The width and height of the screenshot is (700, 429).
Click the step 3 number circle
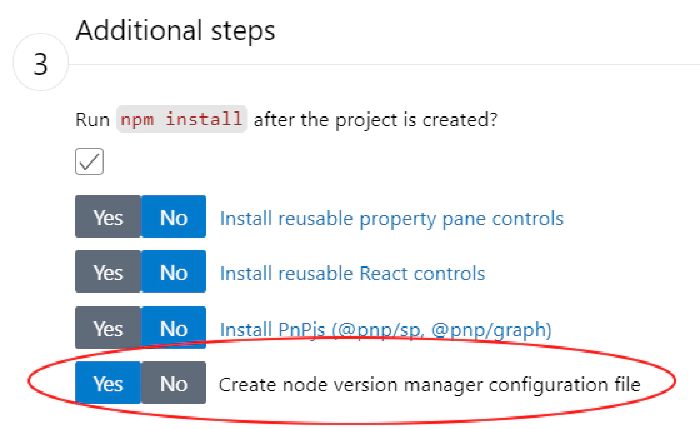tap(41, 65)
